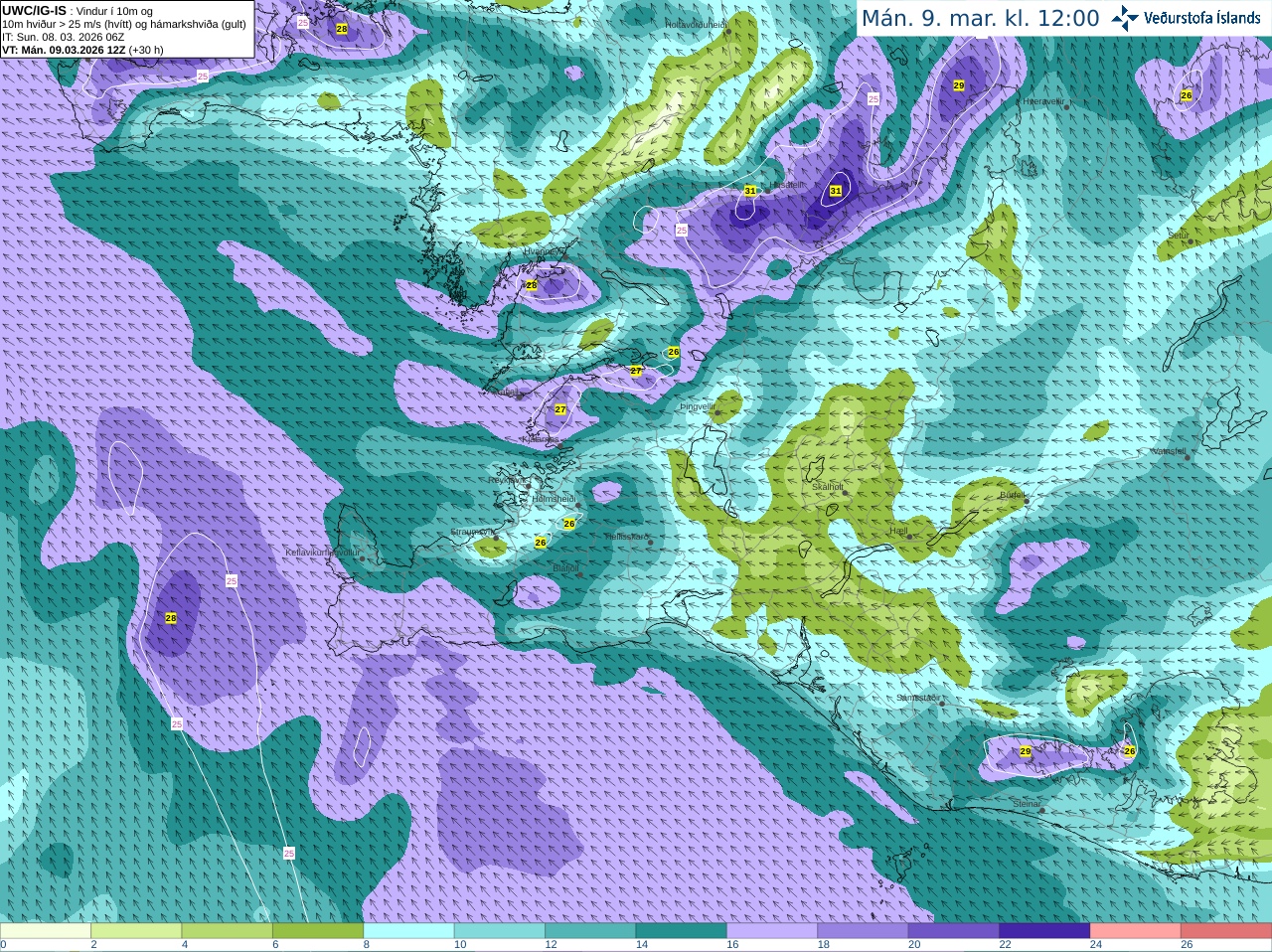Click the VT: Mán. 09.03.2026 12Z (+30 h) line
The image size is (1272, 952).
tap(83, 50)
